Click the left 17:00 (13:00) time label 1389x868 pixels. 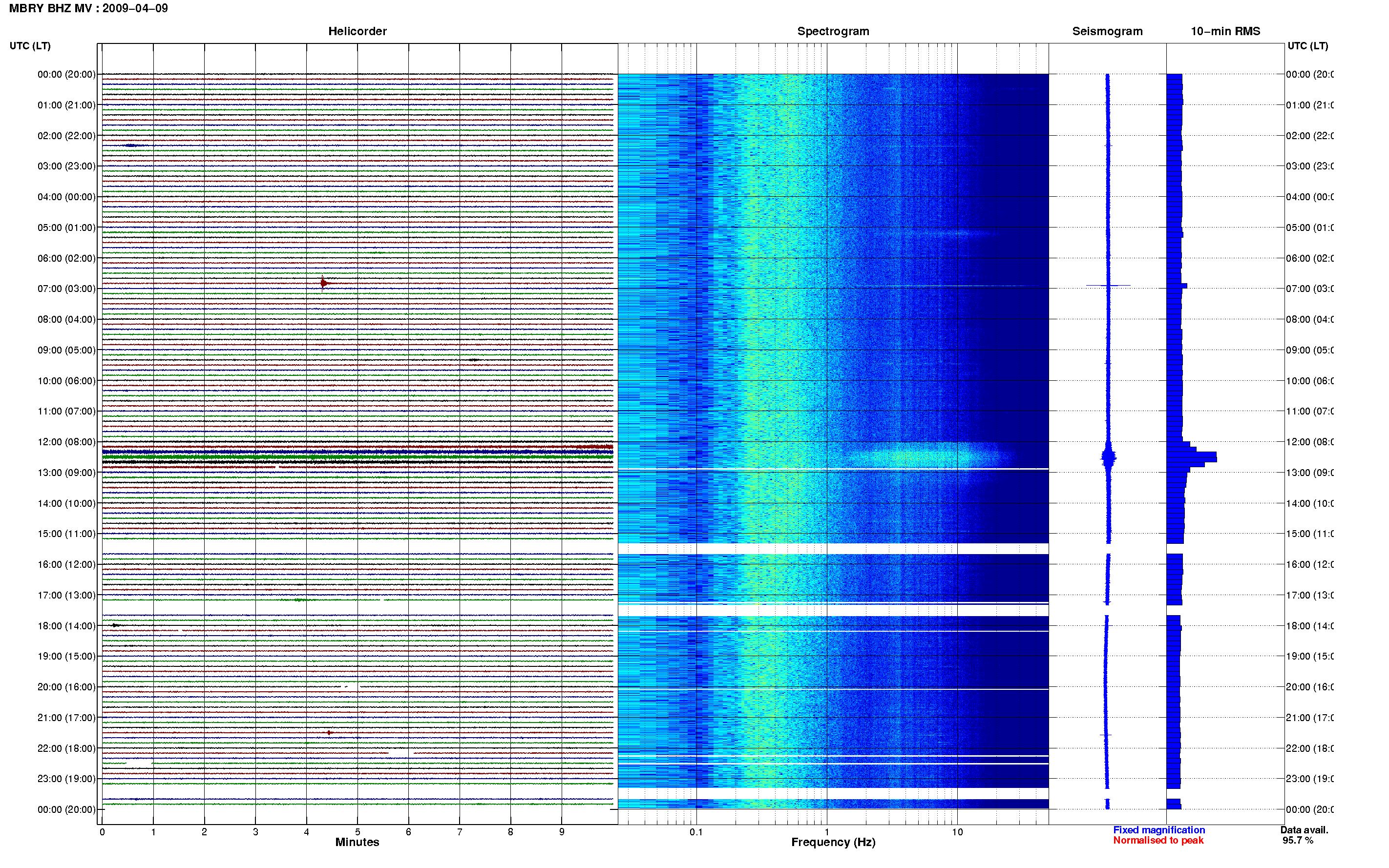(66, 595)
